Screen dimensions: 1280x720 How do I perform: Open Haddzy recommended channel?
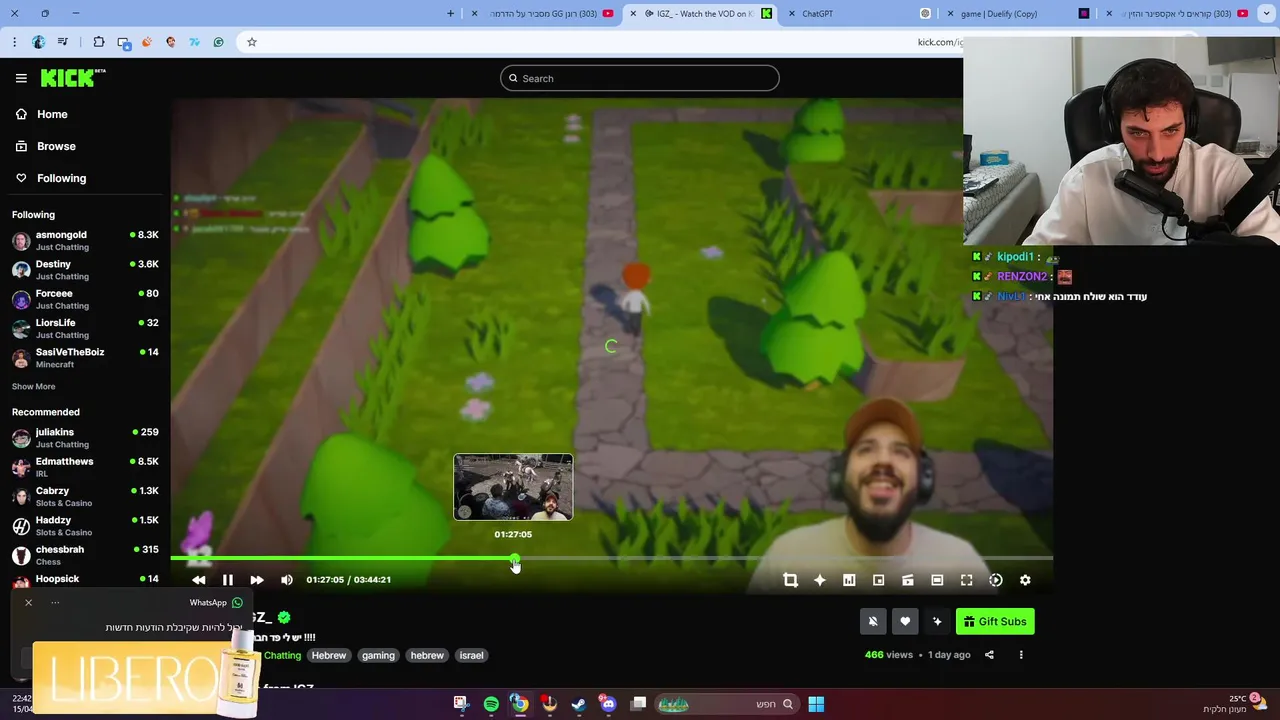(x=85, y=526)
